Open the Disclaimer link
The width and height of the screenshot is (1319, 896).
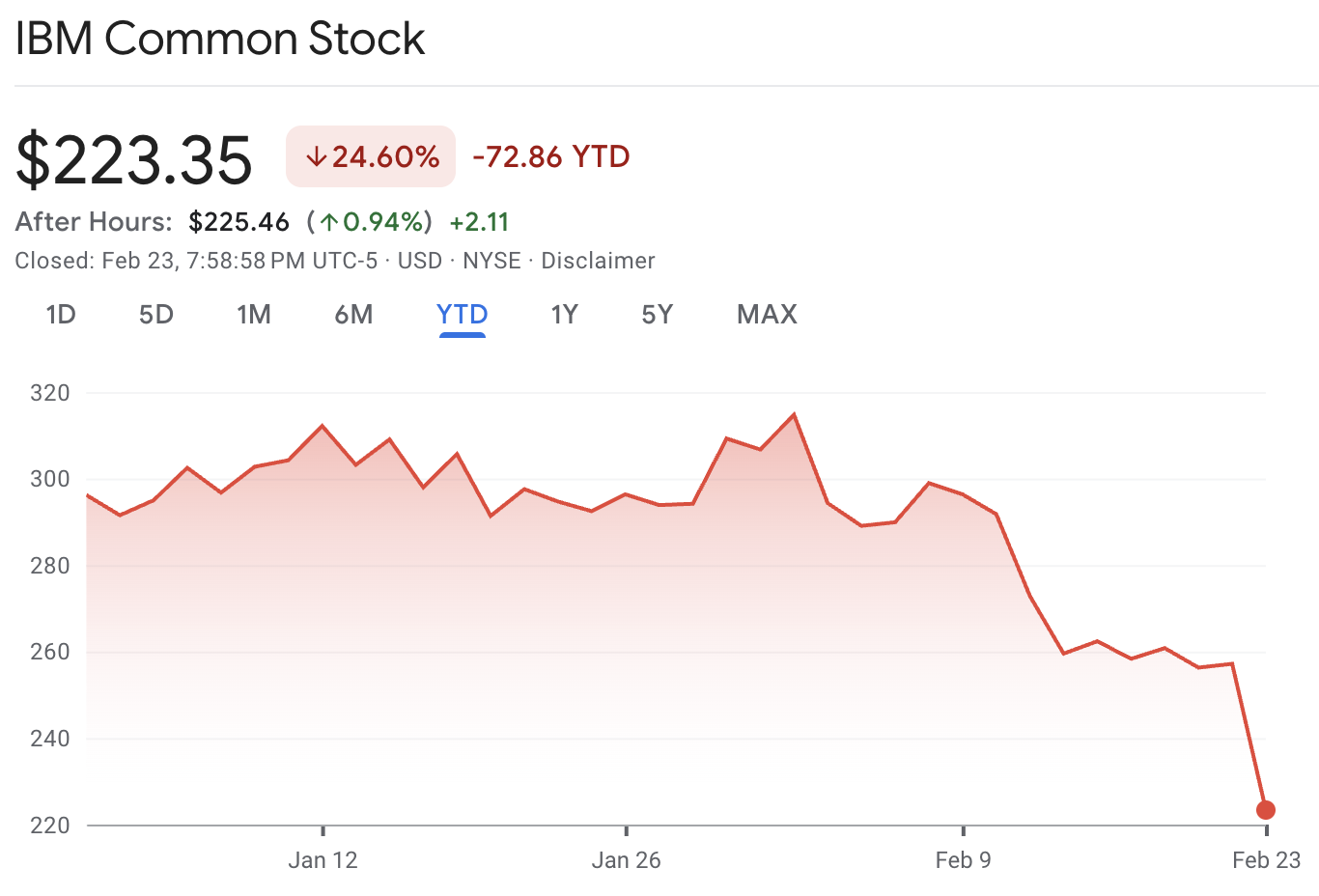[598, 260]
